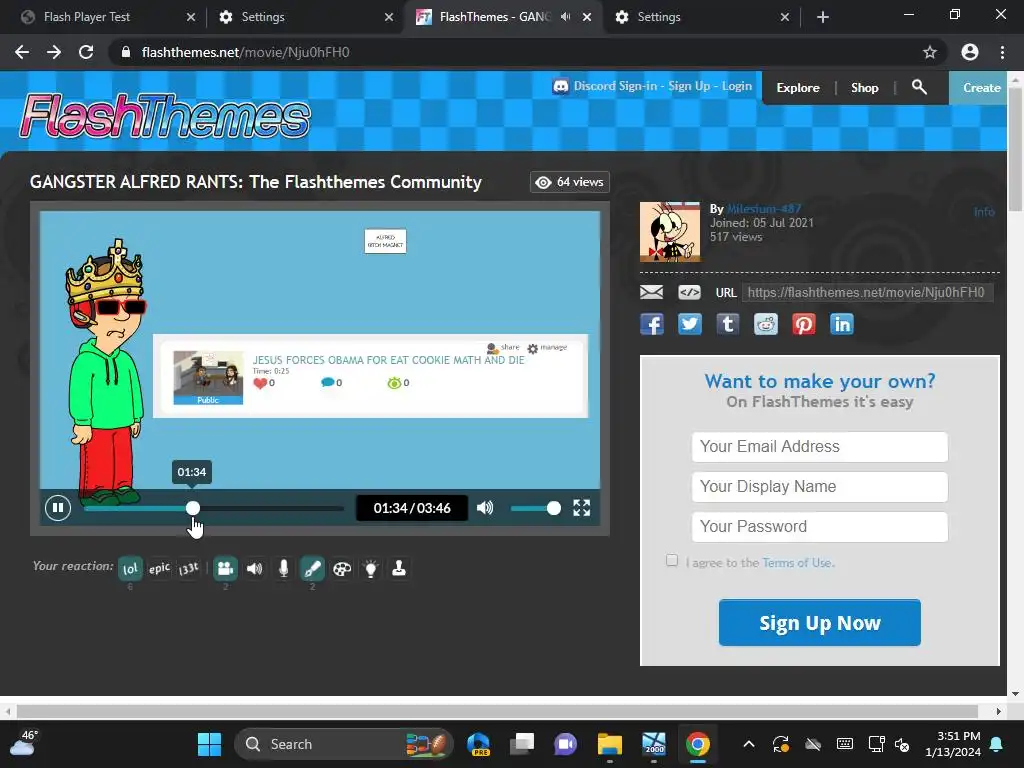Screen dimensions: 1024x768
Task: Enter fullscreen mode in video player
Action: pos(581,507)
